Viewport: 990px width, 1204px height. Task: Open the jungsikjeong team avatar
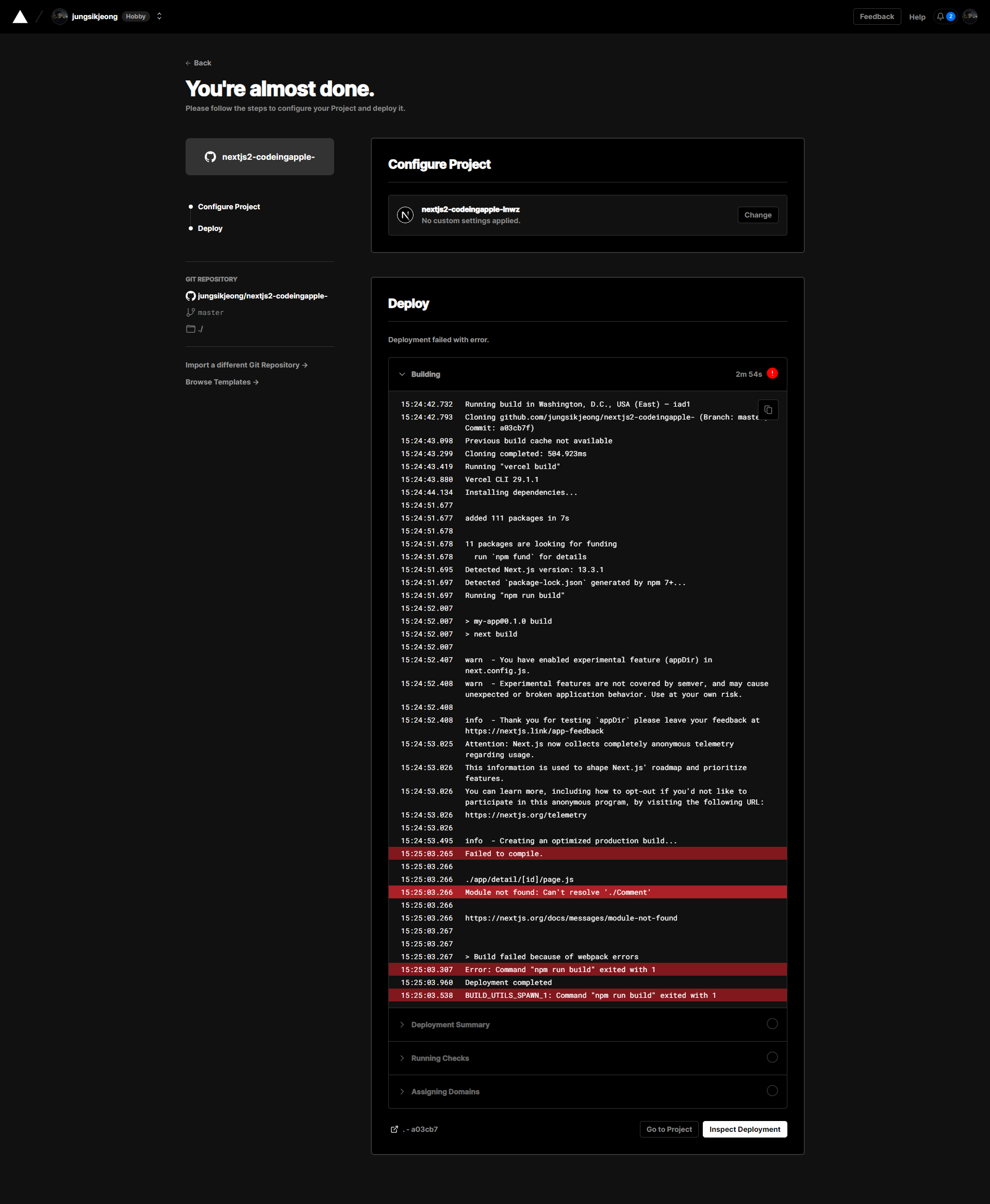(59, 16)
